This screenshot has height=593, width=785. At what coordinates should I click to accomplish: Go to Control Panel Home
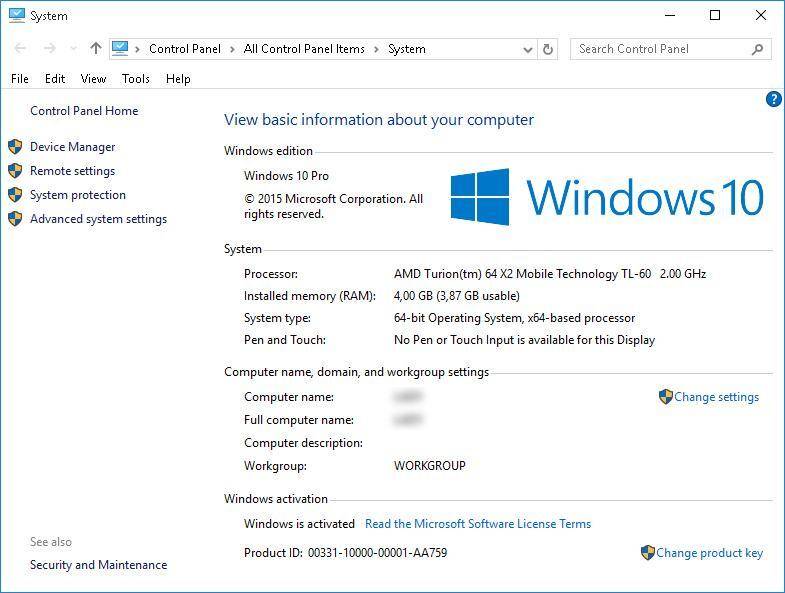coord(84,111)
